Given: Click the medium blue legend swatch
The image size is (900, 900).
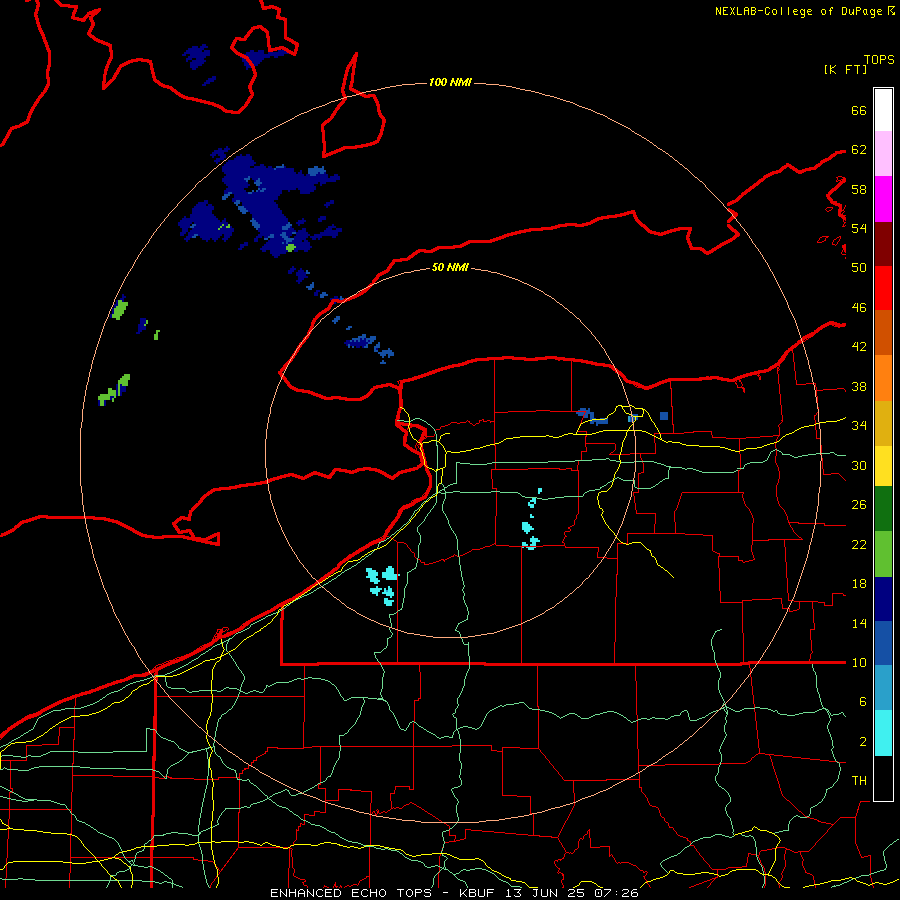Looking at the screenshot, I should [883, 643].
